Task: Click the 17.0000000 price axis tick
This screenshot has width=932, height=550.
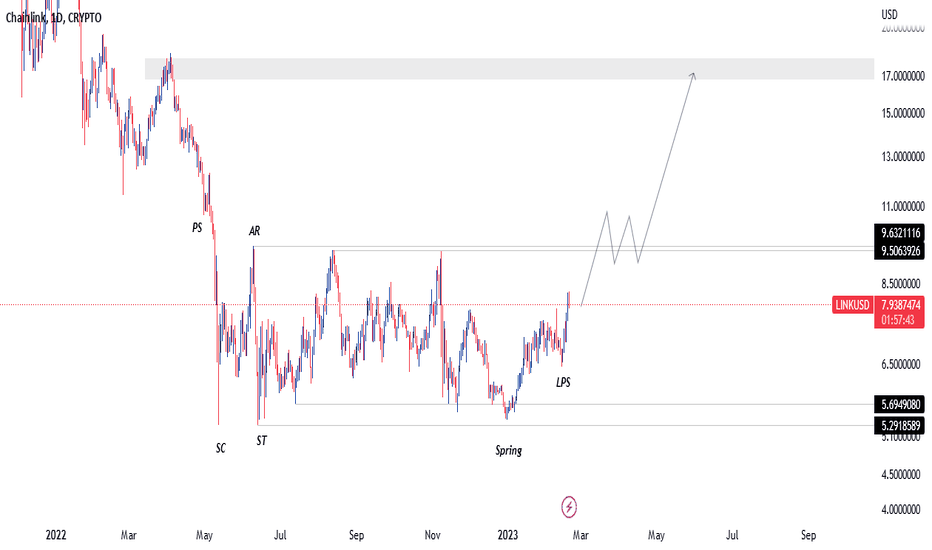Action: tap(903, 76)
